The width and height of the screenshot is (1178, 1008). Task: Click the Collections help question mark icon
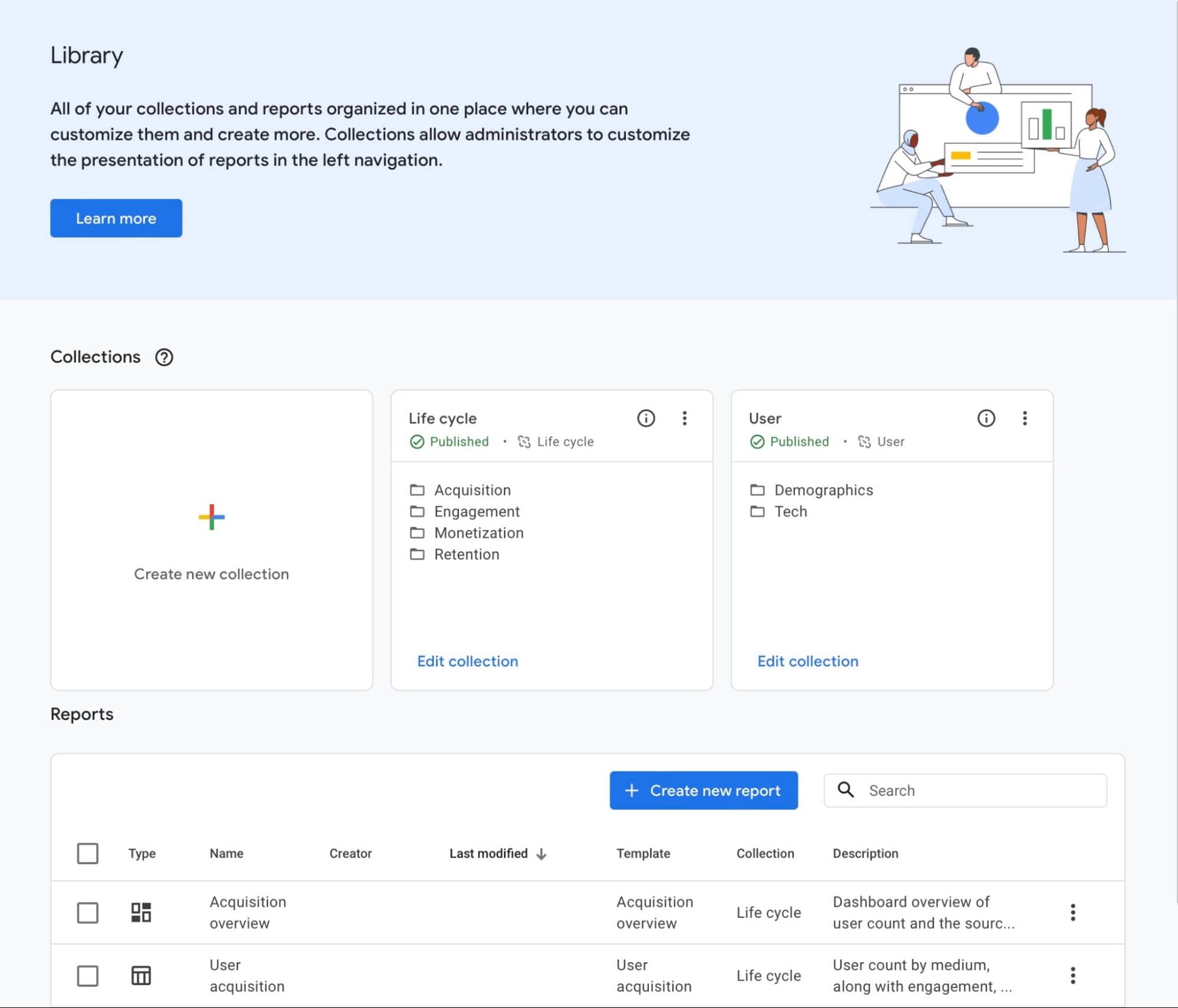[x=164, y=357]
